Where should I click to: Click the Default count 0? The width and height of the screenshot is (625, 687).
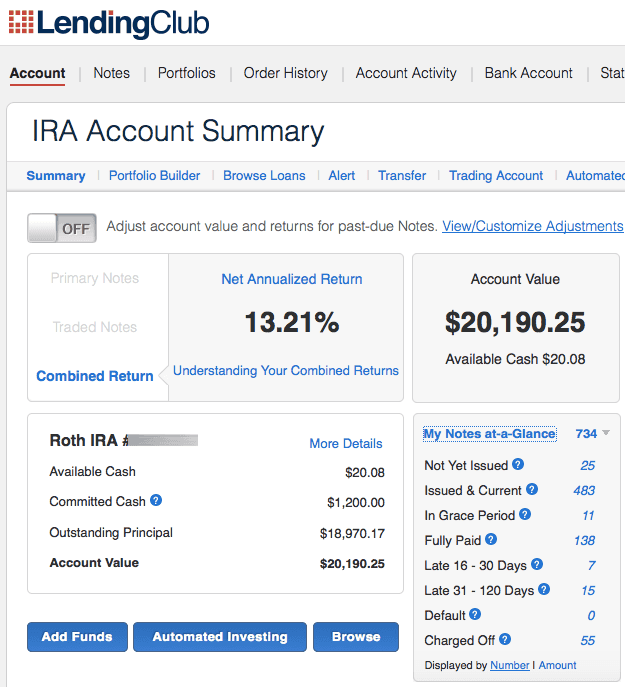[592, 615]
